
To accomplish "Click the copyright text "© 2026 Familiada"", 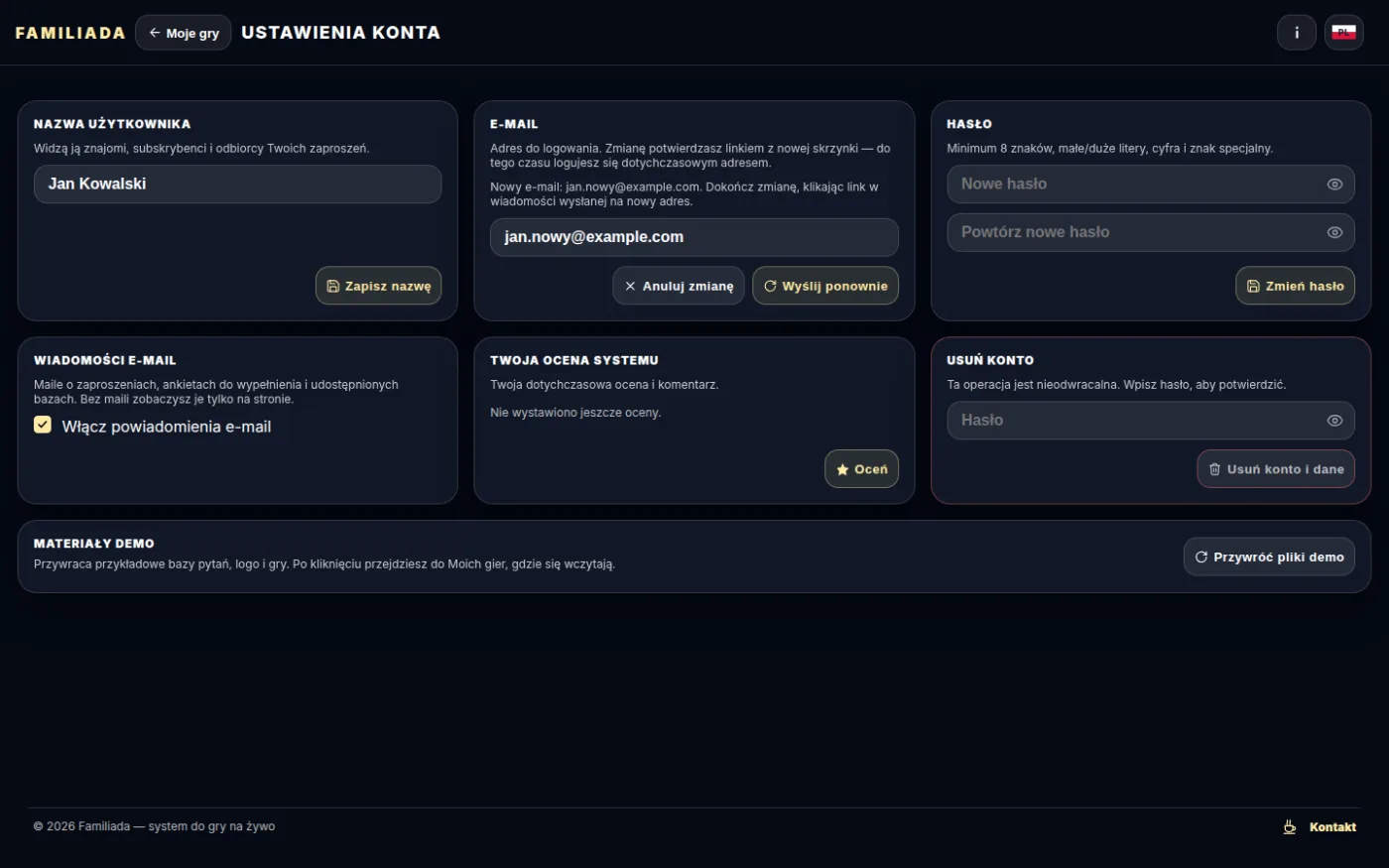I will point(81,826).
